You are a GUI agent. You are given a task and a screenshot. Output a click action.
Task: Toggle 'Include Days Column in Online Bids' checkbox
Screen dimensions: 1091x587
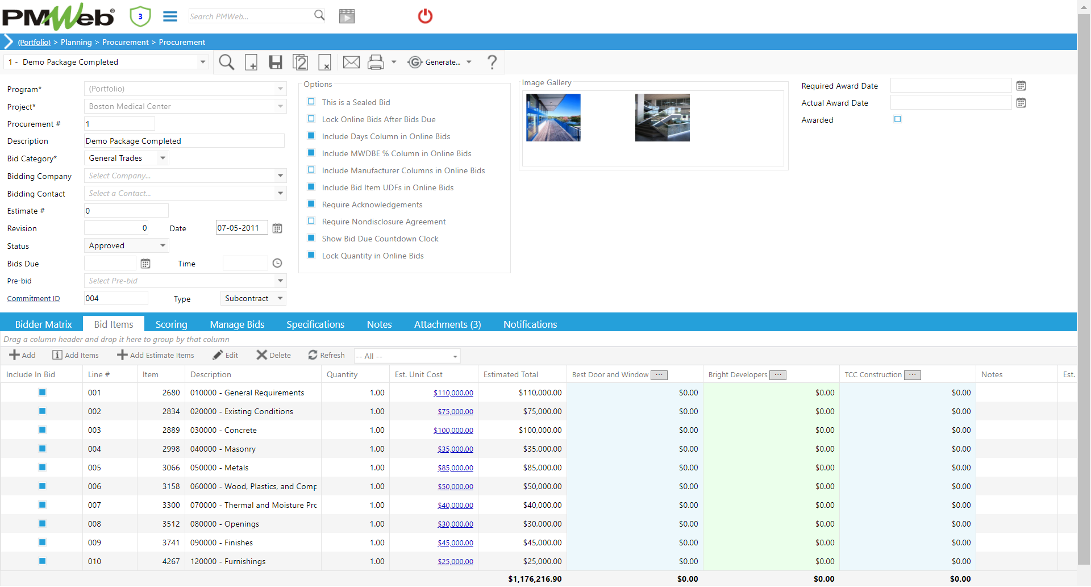pyautogui.click(x=311, y=136)
